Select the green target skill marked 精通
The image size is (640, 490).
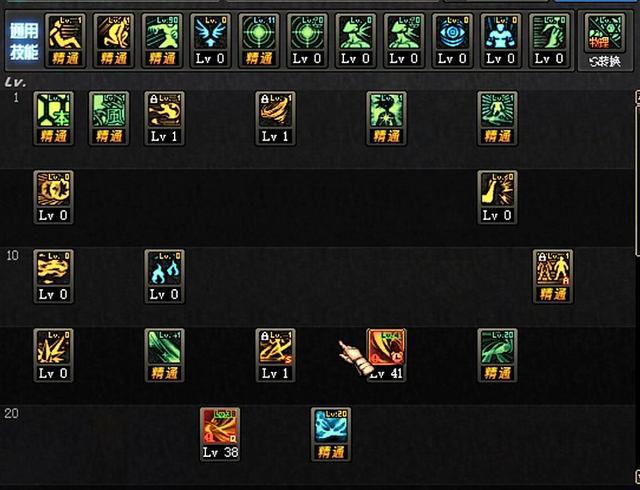259,40
